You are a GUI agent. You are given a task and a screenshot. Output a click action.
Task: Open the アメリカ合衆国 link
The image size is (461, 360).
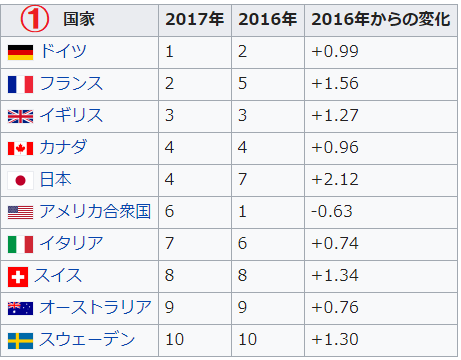[95, 211]
